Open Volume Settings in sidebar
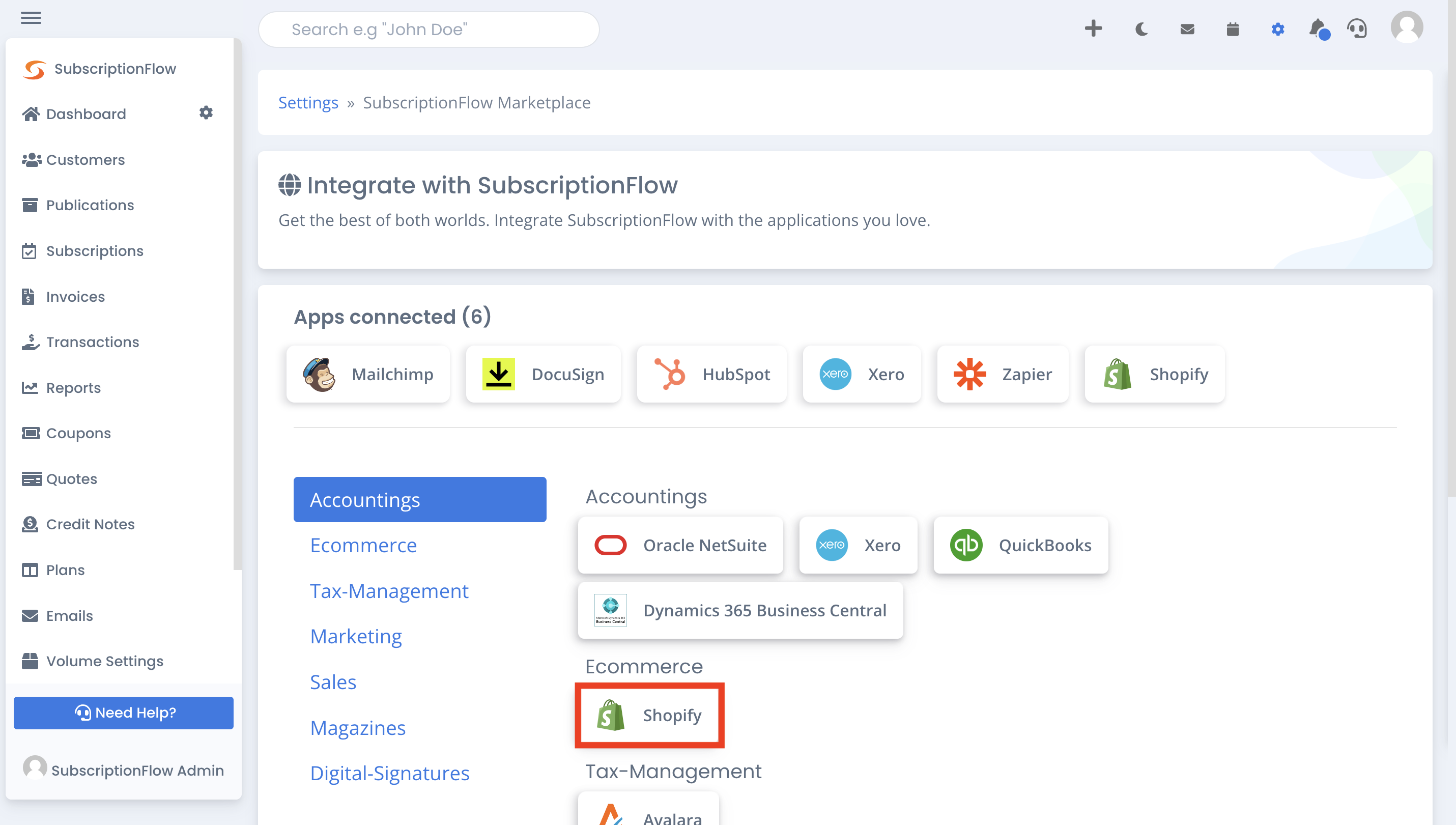Viewport: 1456px width, 825px height. (x=92, y=661)
